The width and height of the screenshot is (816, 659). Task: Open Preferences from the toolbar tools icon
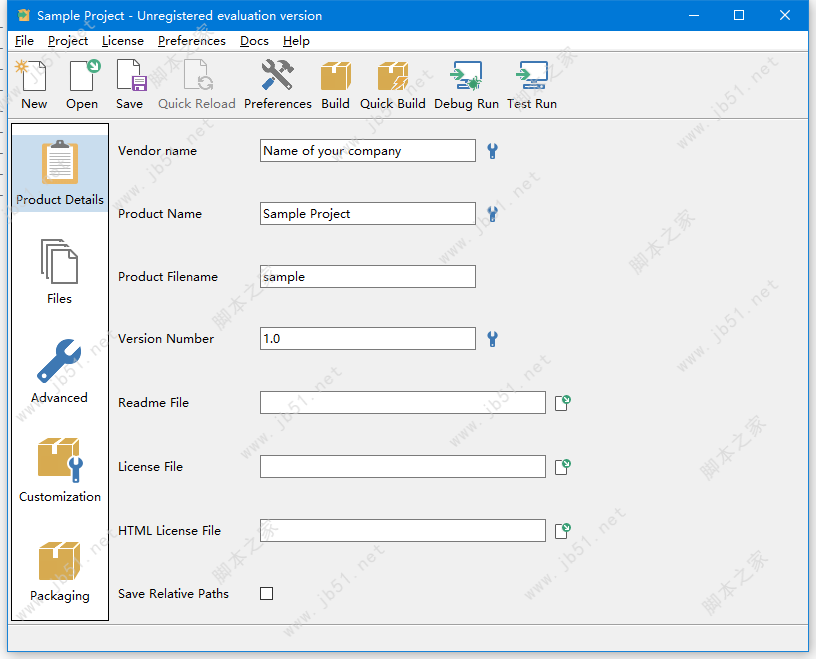pos(277,84)
